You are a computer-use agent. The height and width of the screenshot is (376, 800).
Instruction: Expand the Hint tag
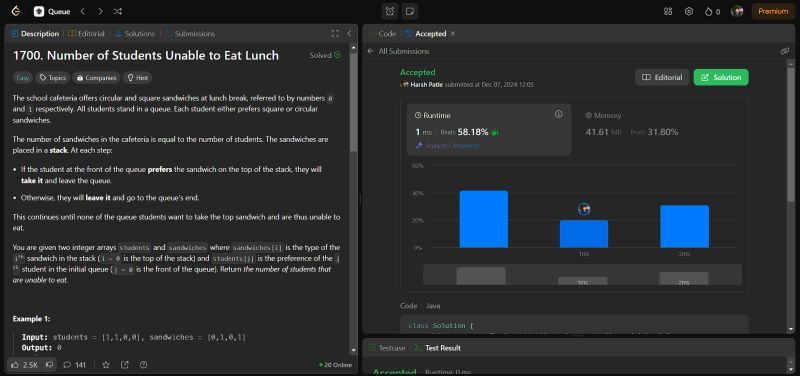(137, 78)
